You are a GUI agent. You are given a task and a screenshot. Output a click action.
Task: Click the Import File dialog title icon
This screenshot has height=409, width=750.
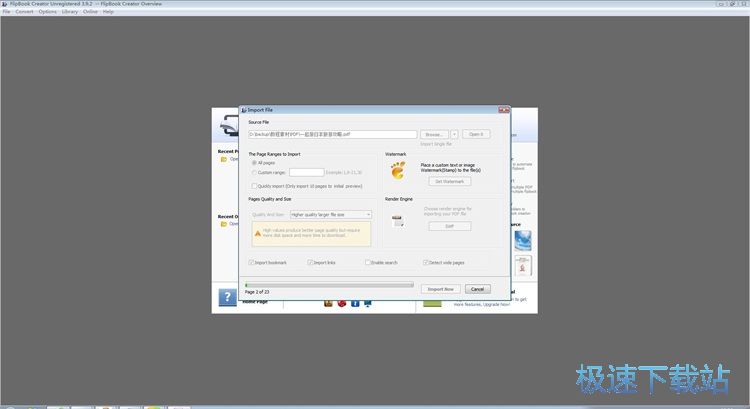244,110
